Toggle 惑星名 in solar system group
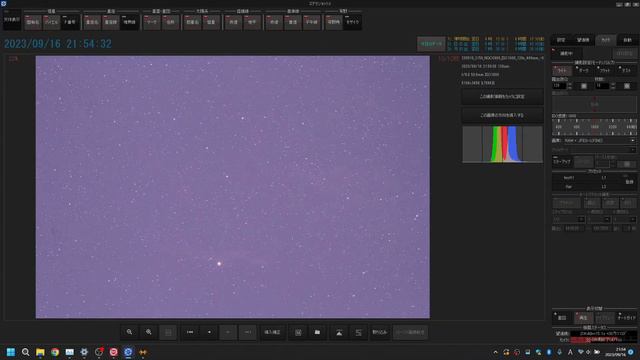This screenshot has width=640, height=360. pos(193,22)
